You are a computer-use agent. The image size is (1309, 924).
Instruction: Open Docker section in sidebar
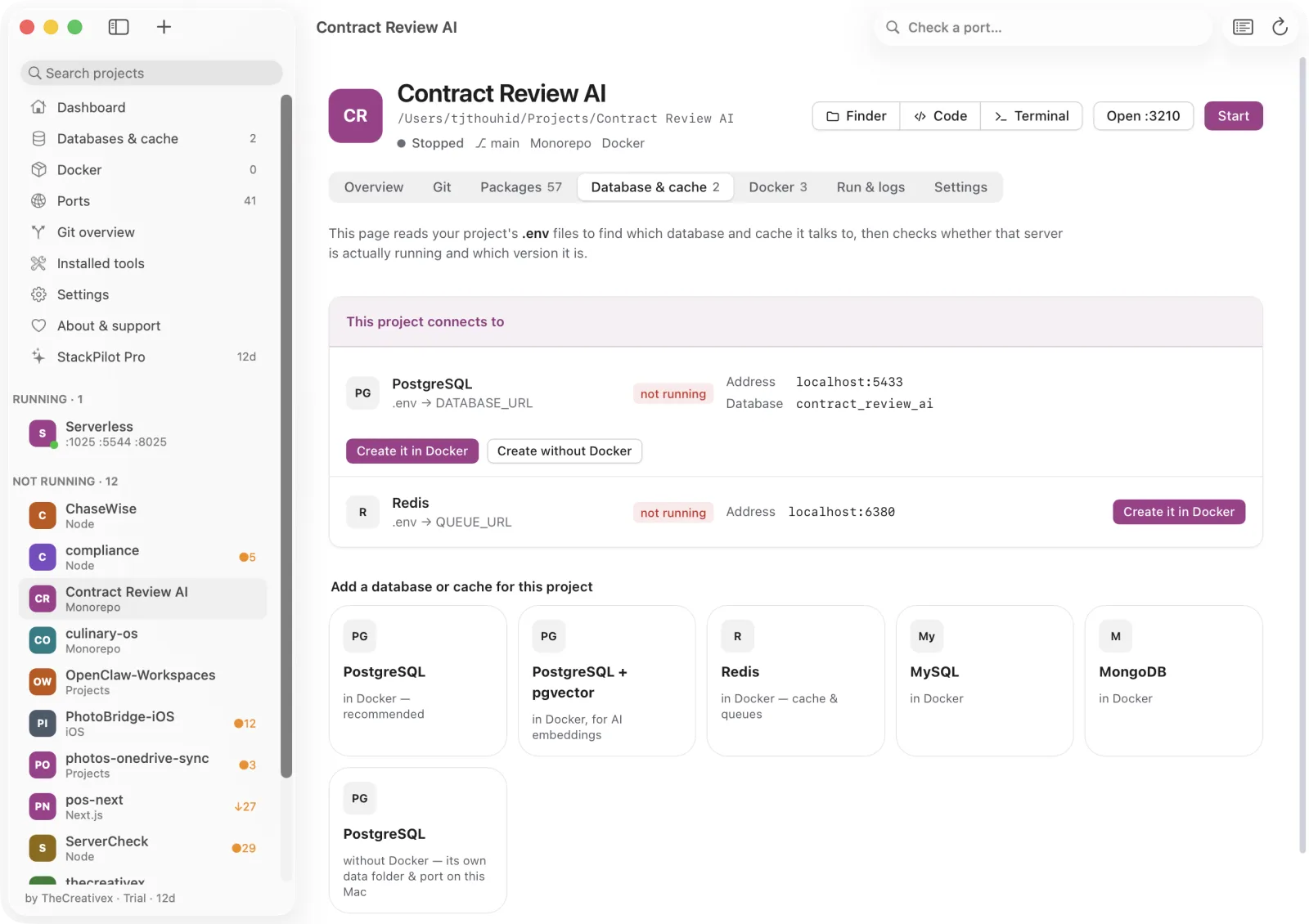[144, 169]
